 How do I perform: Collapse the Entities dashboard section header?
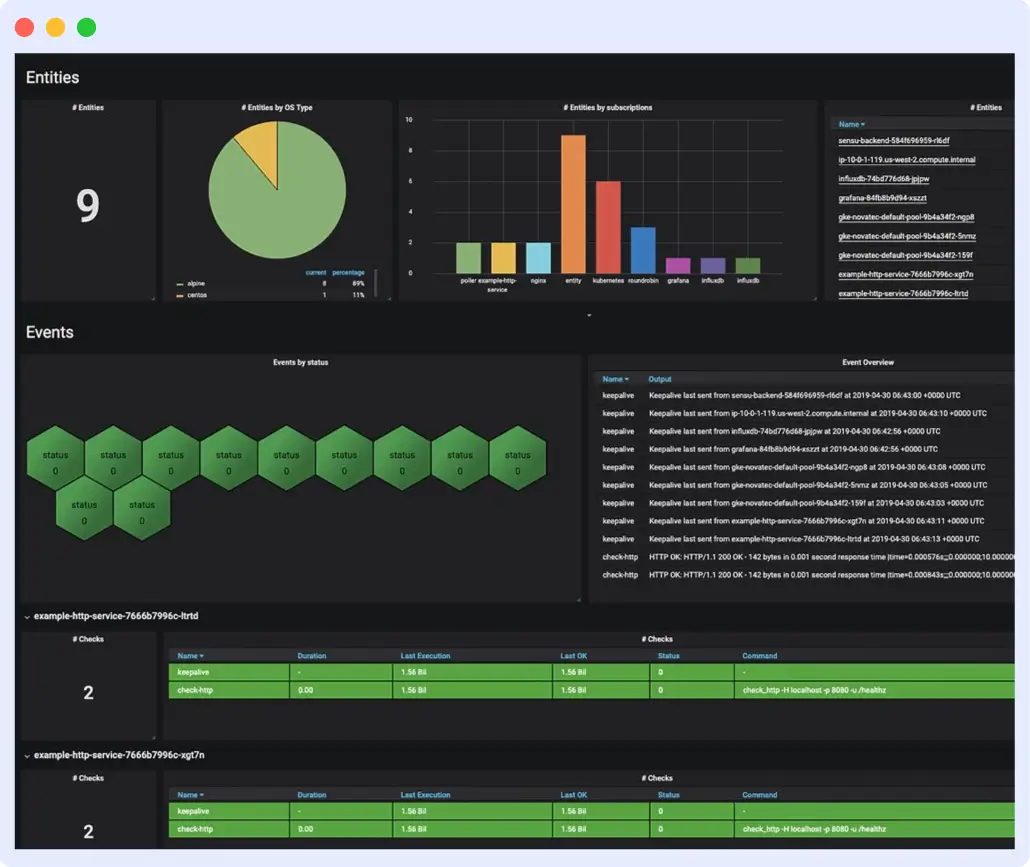pyautogui.click(x=52, y=77)
